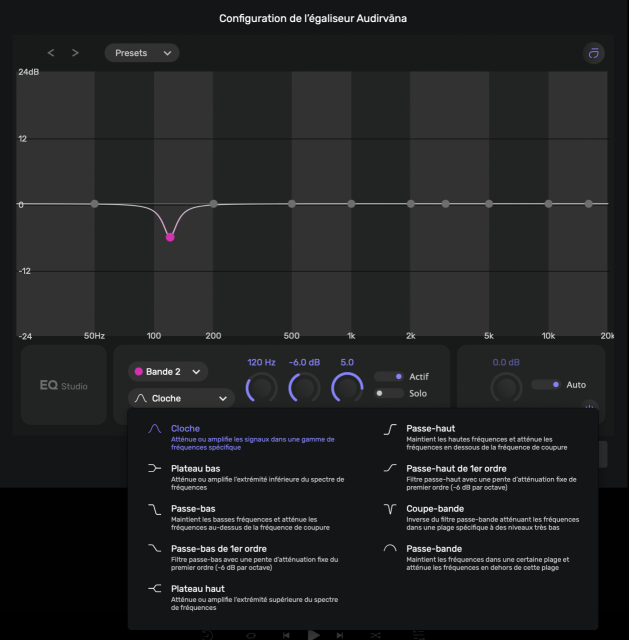
Task: Select the grey band node at 1k
Action: pyautogui.click(x=351, y=204)
